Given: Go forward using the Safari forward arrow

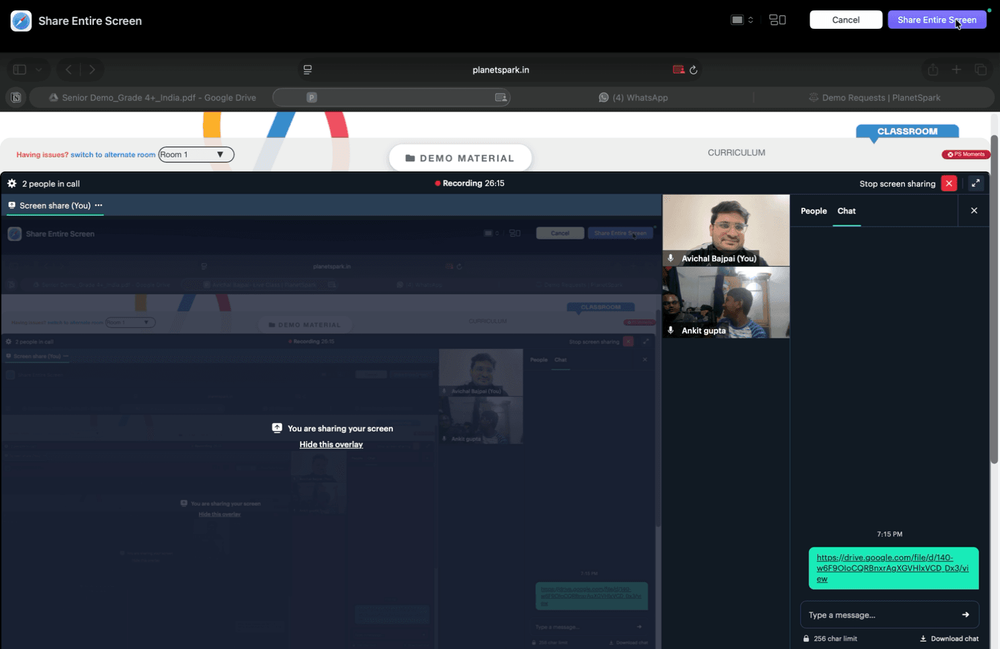Looking at the screenshot, I should (92, 69).
